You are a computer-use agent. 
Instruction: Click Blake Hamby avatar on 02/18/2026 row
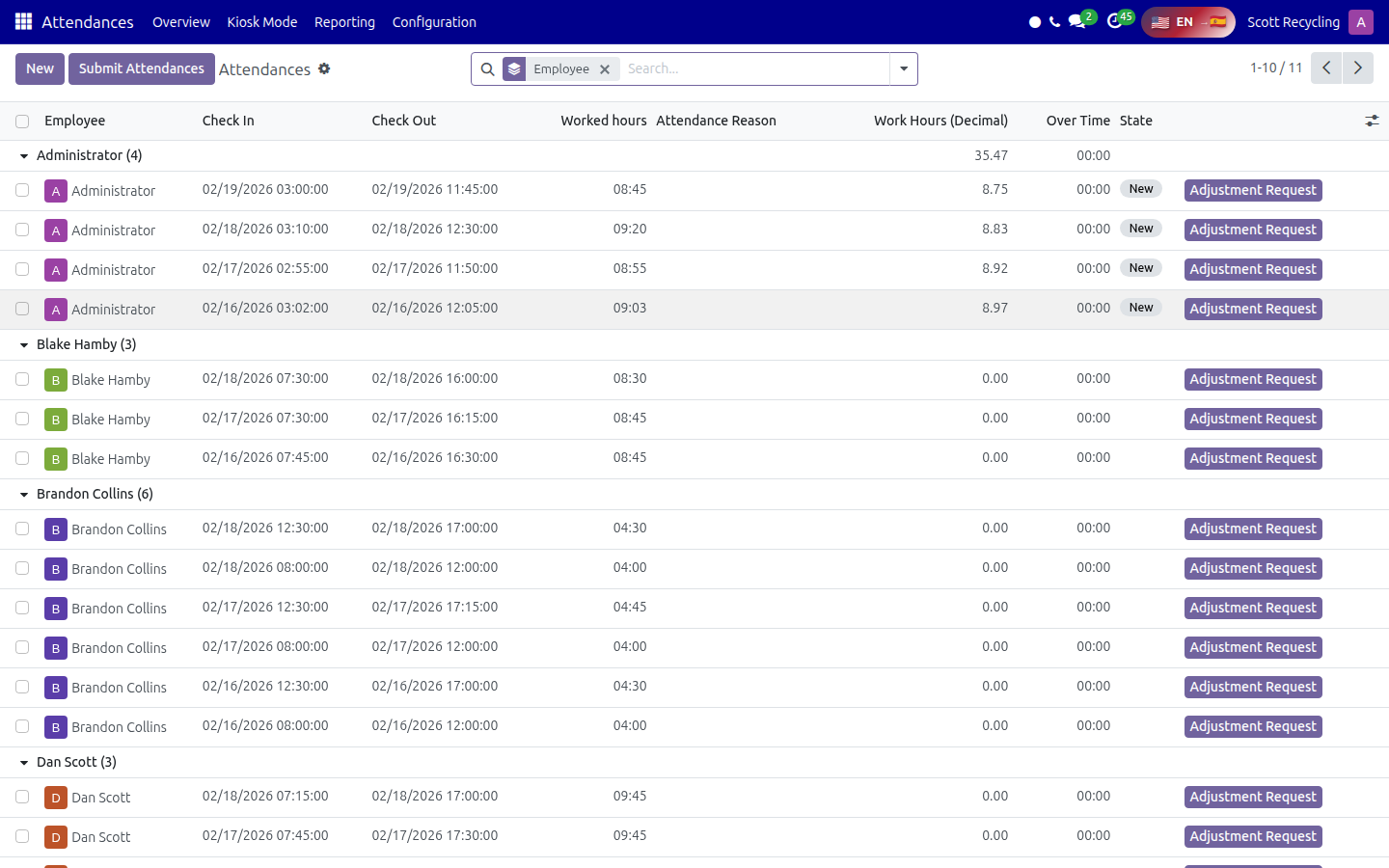coord(56,380)
